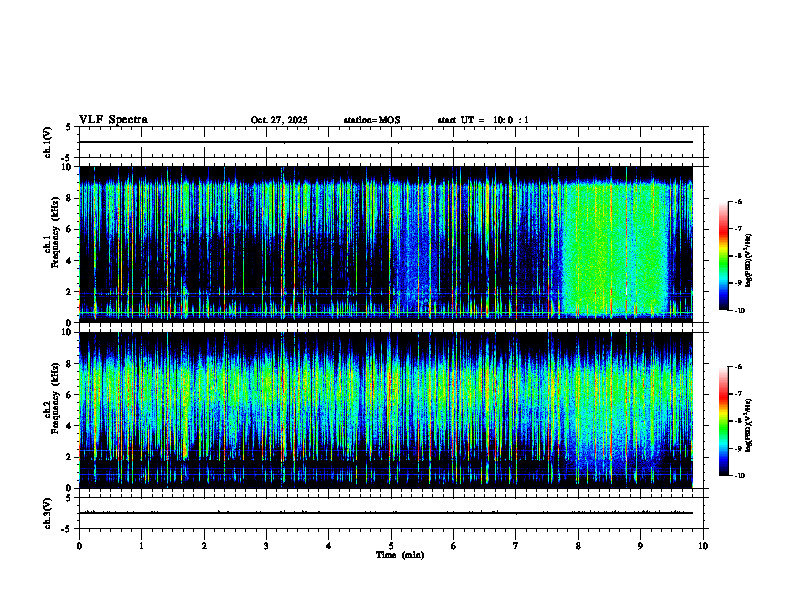Click the ch.1 frequency axis "4" kHz tick label

71,261
